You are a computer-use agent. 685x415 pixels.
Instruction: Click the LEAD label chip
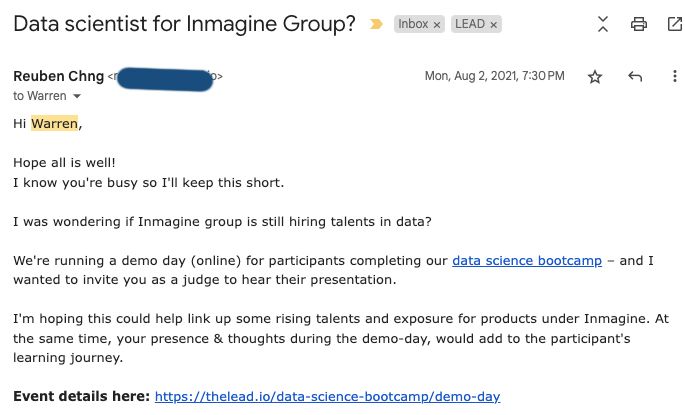[470, 24]
